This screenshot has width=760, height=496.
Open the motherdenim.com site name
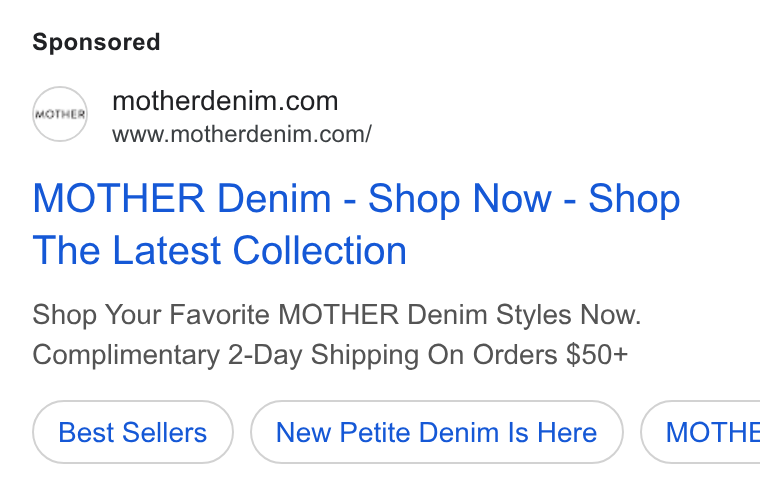(x=225, y=101)
